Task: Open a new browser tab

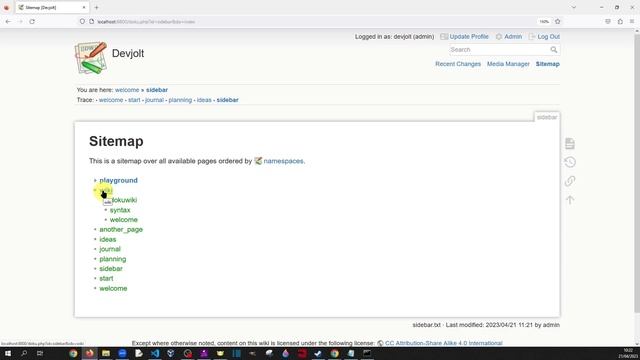Action: tap(96, 7)
